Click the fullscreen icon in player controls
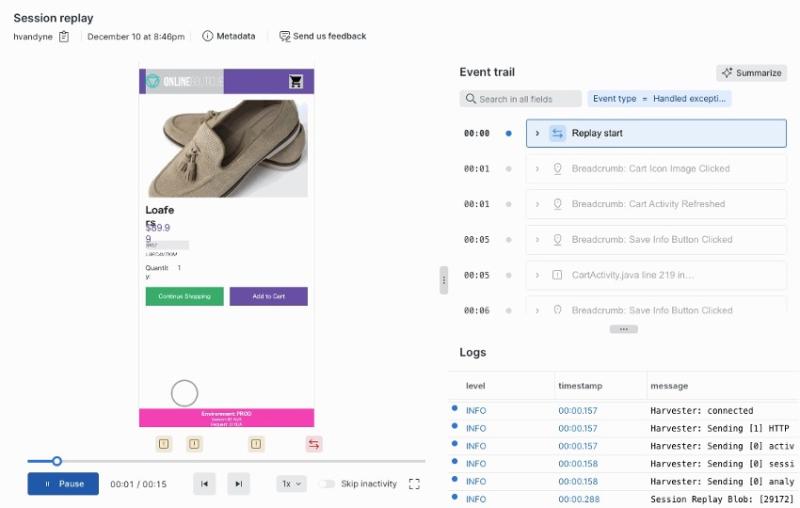 (415, 484)
